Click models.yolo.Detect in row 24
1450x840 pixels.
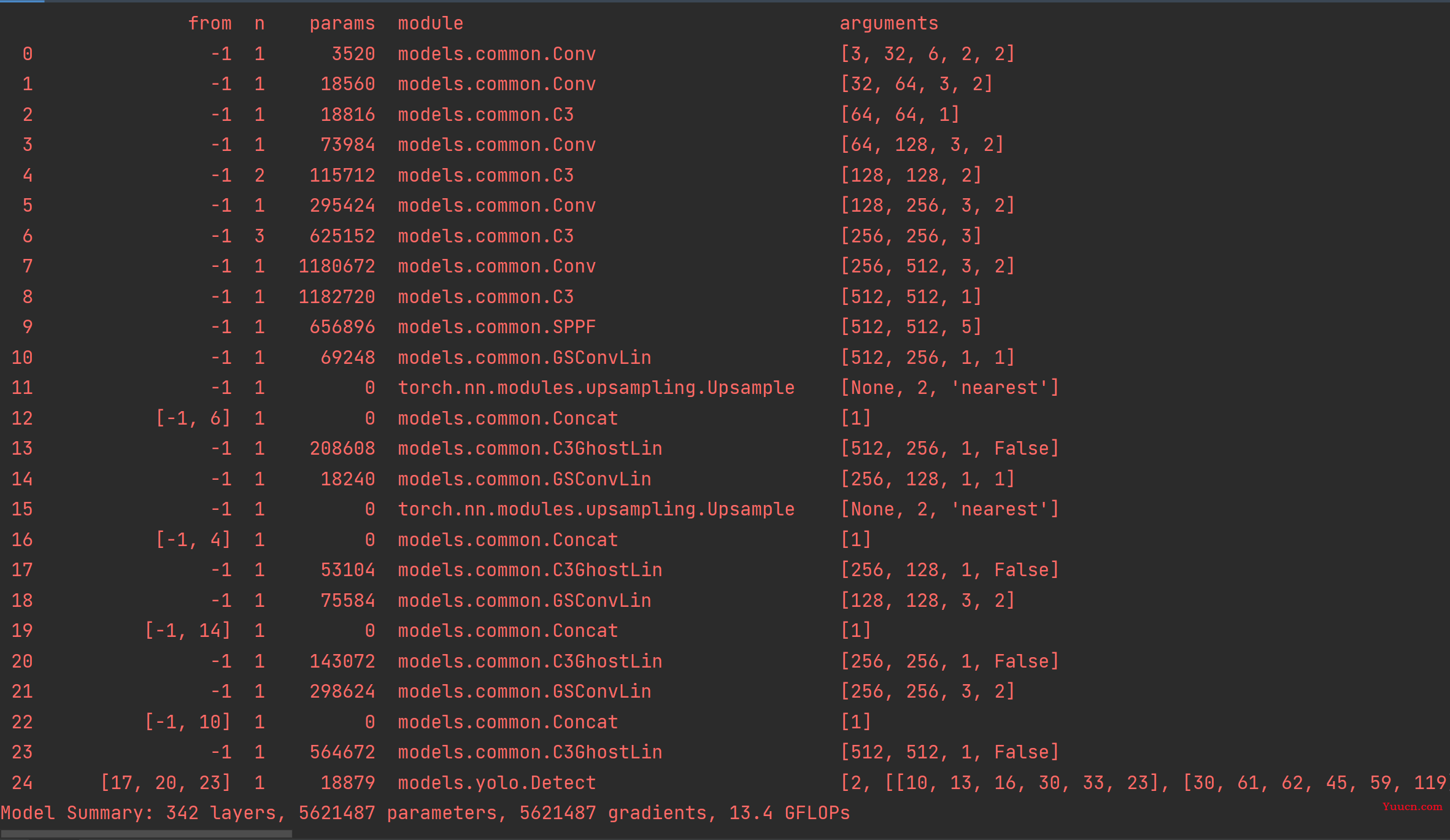pyautogui.click(x=496, y=782)
